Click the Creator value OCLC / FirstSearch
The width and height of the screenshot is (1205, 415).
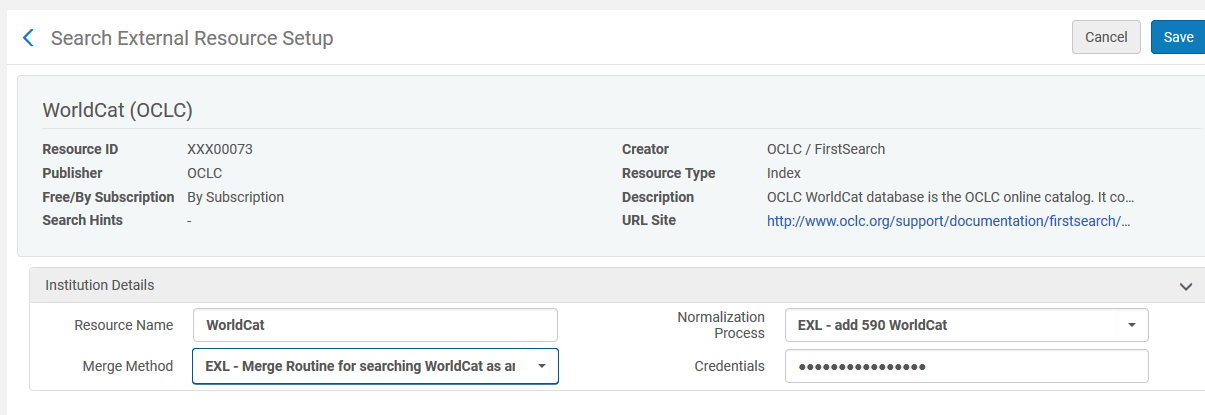(826, 149)
